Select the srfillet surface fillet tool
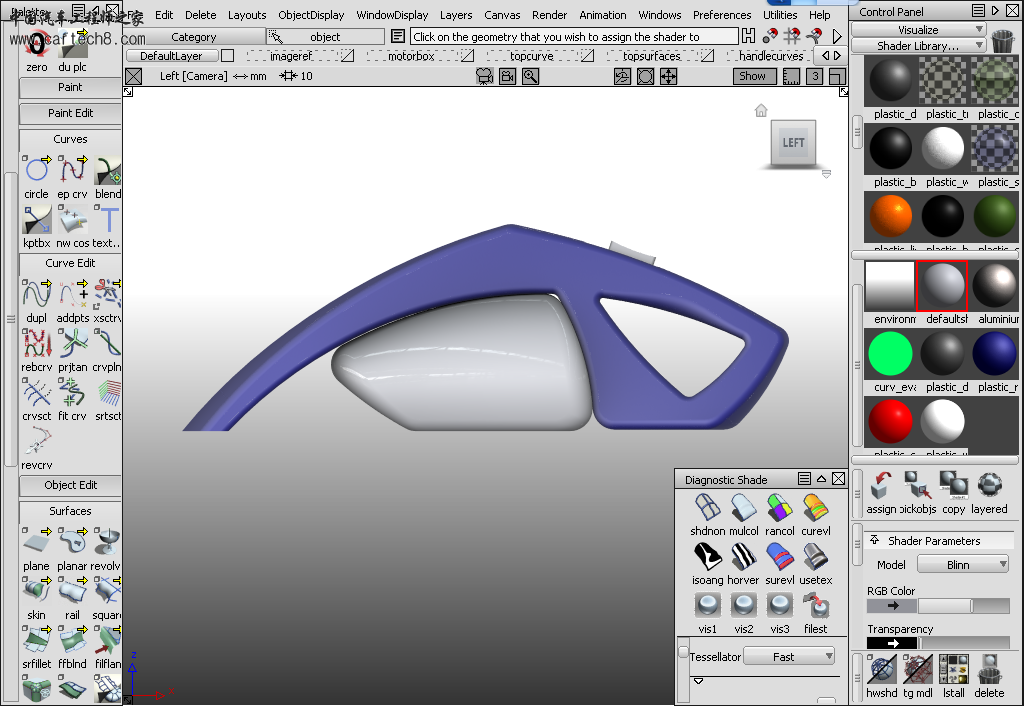Image resolution: width=1024 pixels, height=706 pixels. pyautogui.click(x=37, y=641)
